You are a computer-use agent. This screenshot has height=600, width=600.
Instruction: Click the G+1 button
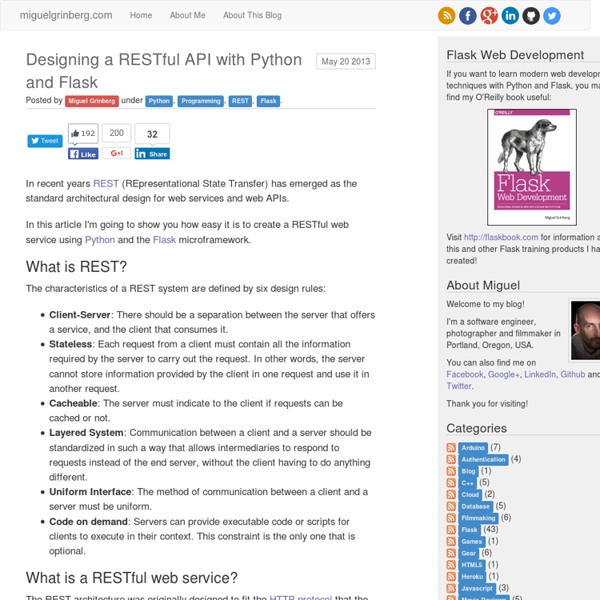116,153
